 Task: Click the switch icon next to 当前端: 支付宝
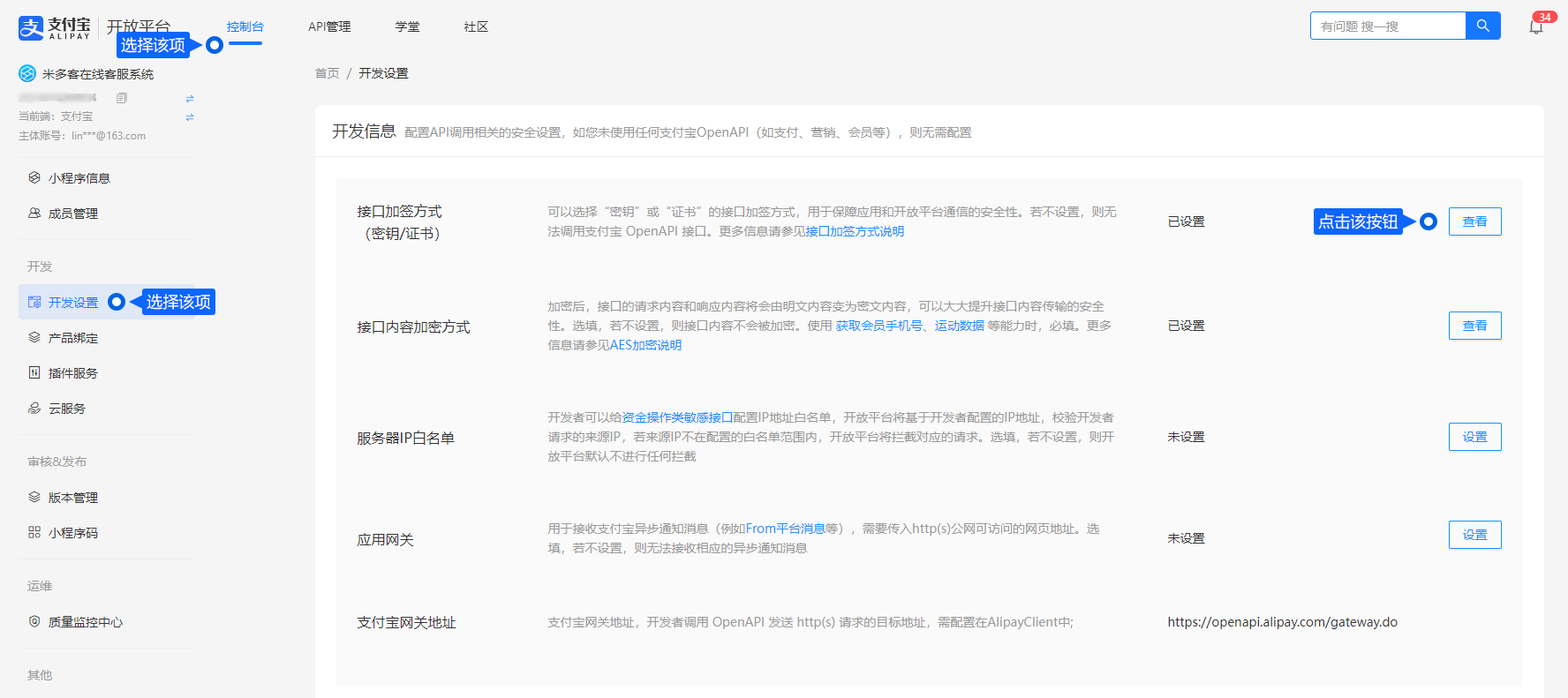click(x=190, y=117)
